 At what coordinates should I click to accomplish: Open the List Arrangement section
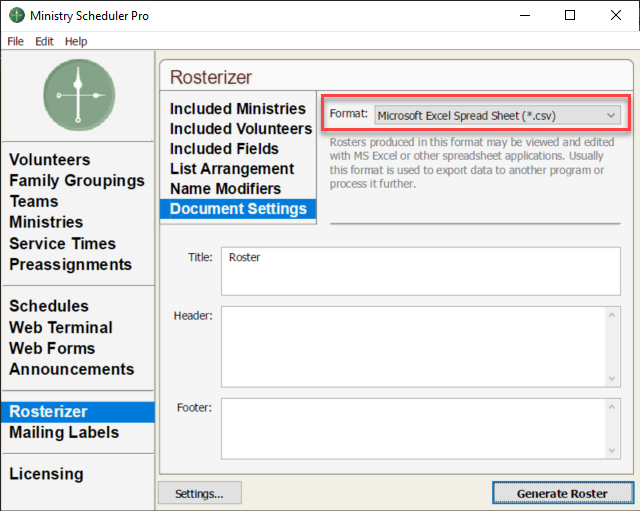[x=231, y=169]
